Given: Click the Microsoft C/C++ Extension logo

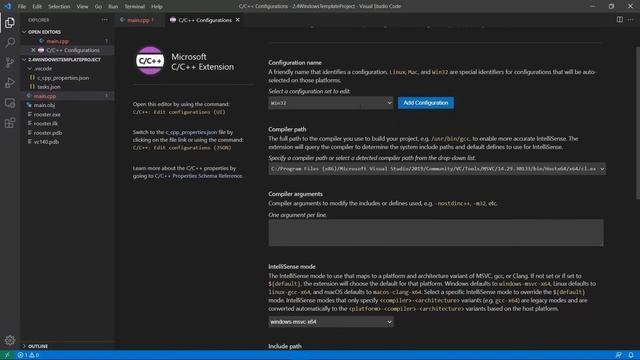Looking at the screenshot, I should [150, 60].
